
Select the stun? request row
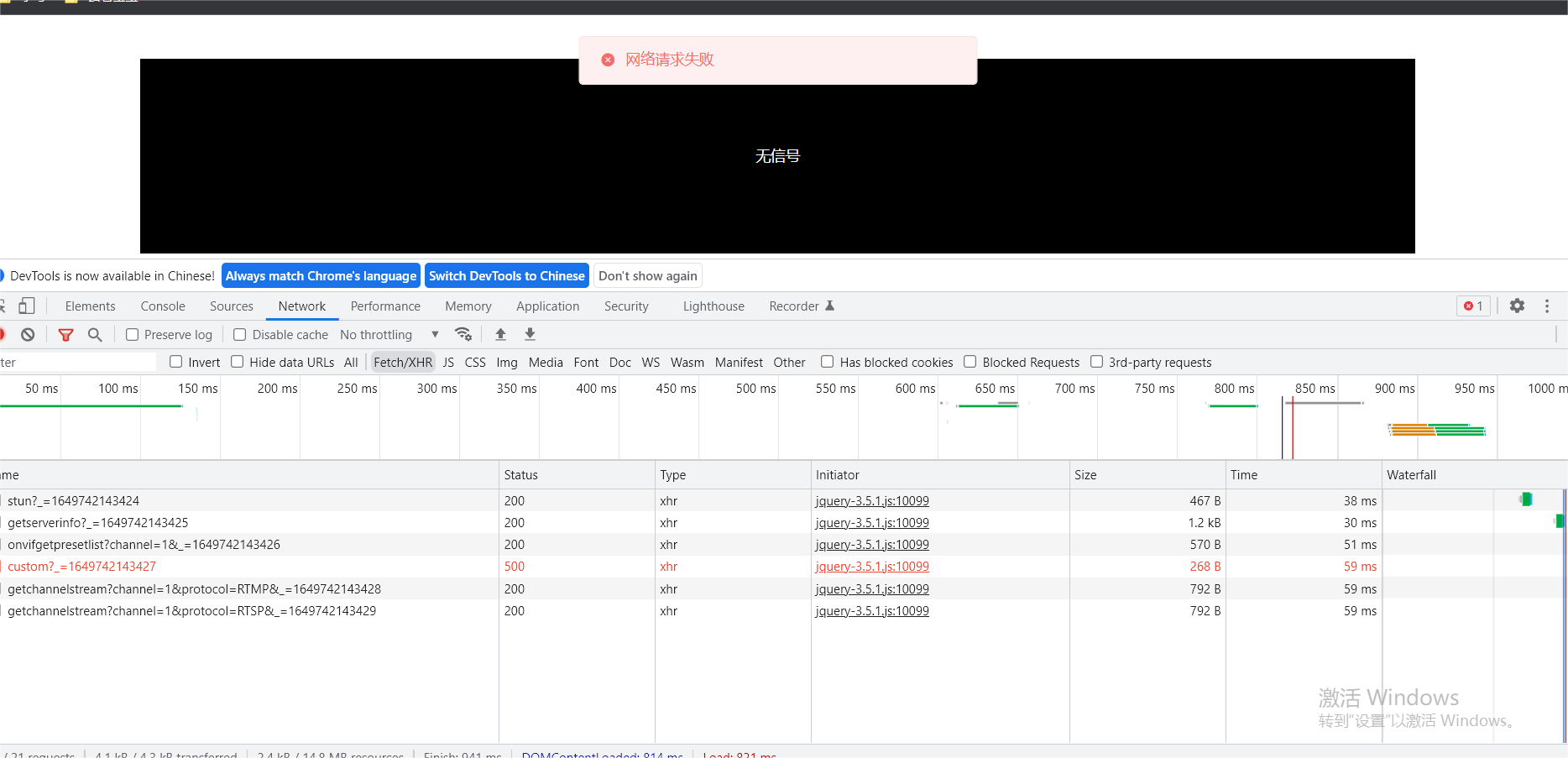tap(782, 500)
